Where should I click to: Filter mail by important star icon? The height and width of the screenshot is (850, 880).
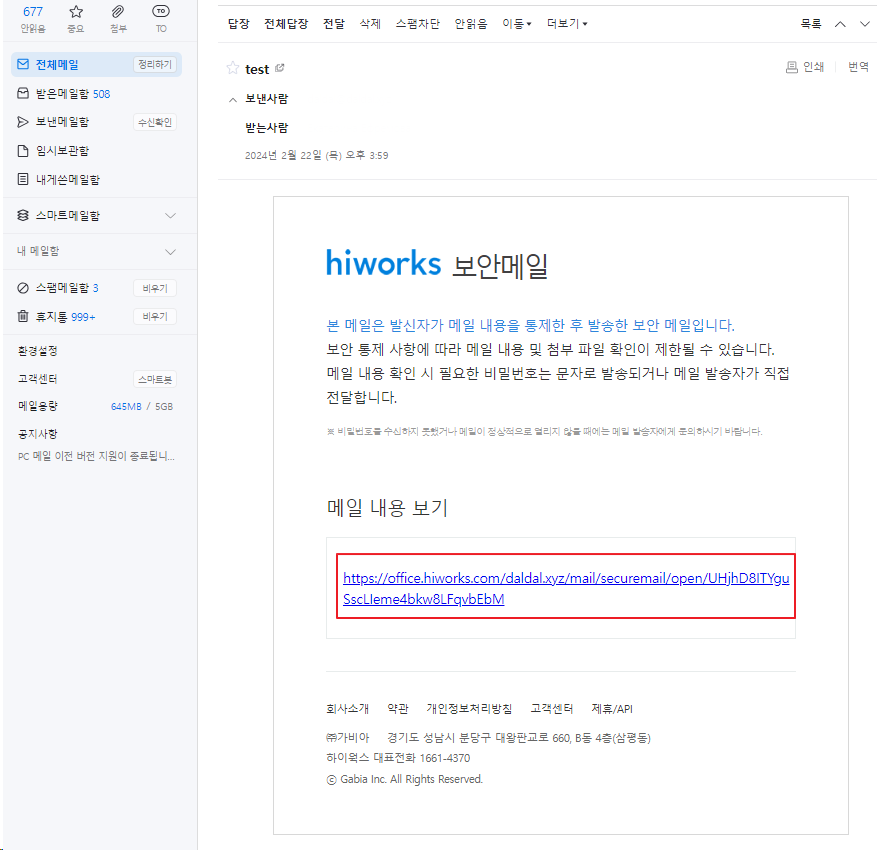pos(76,19)
